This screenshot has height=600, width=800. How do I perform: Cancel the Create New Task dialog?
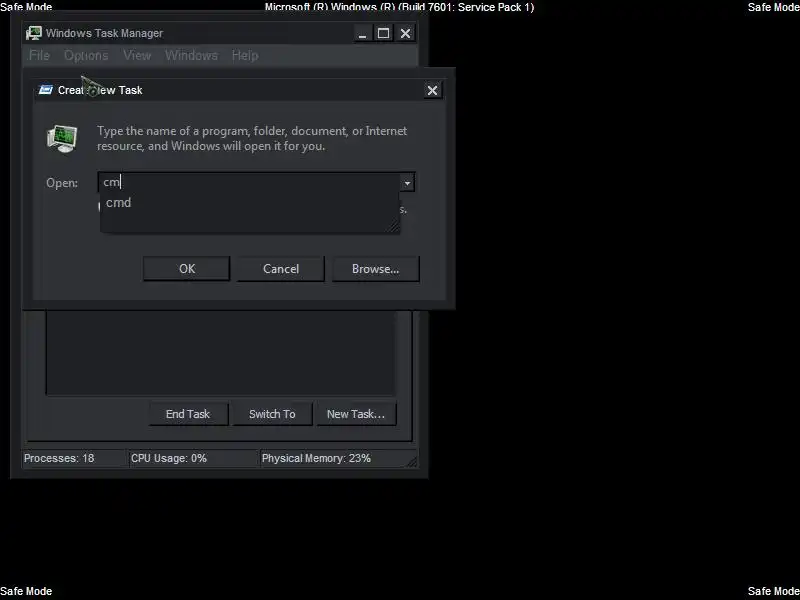(x=281, y=268)
